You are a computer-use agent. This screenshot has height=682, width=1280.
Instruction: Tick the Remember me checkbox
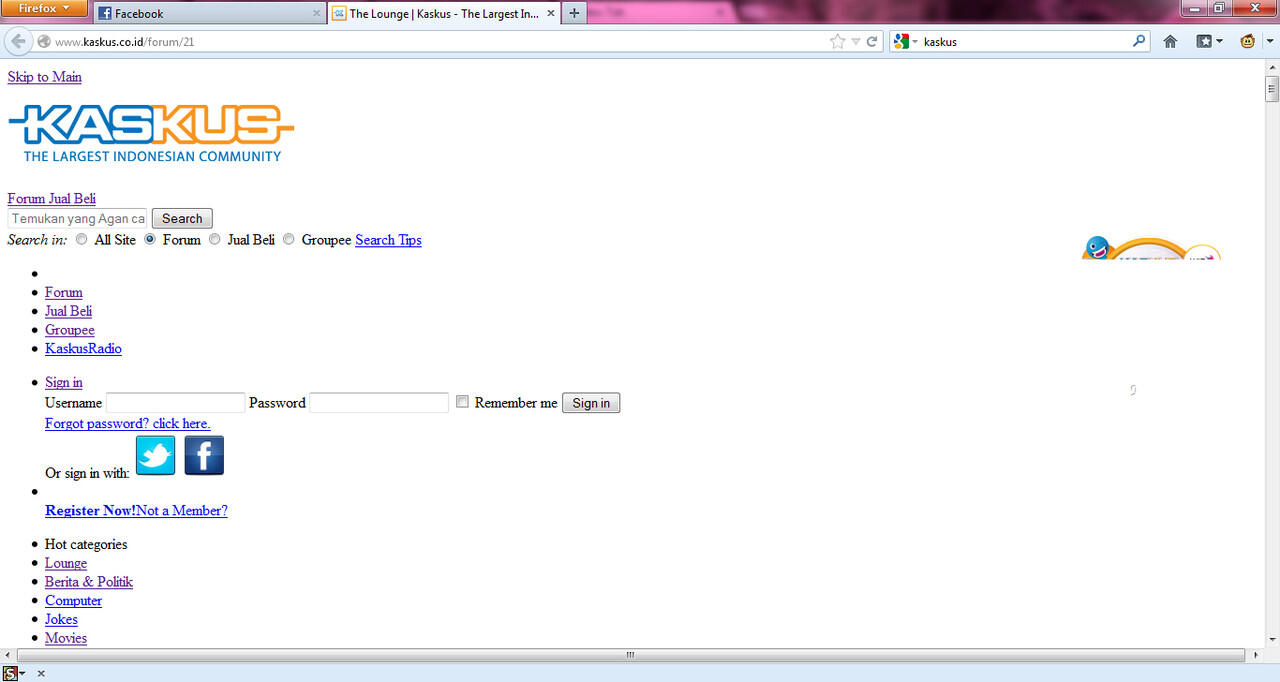pos(462,402)
